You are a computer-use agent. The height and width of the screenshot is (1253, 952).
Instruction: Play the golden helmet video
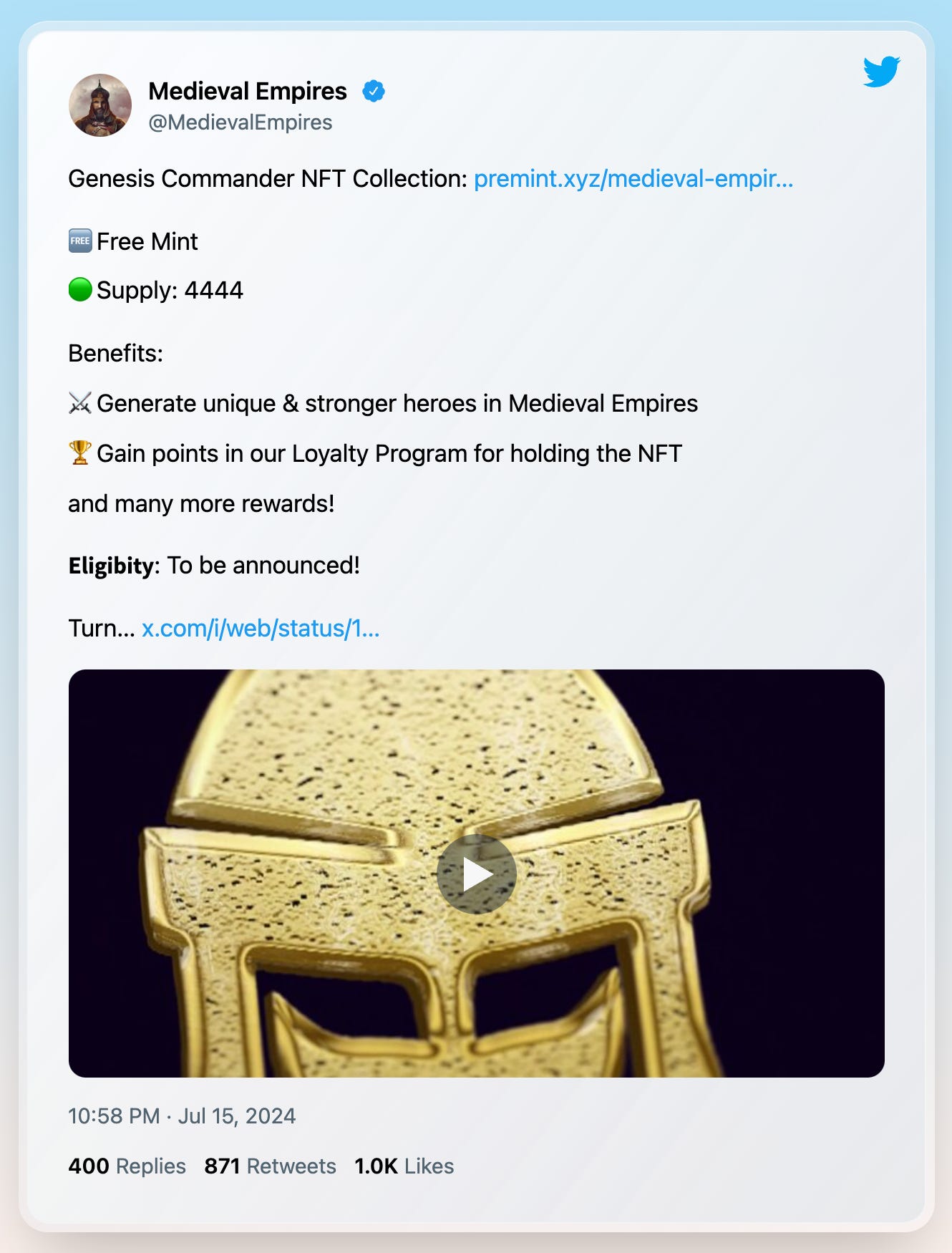click(477, 874)
